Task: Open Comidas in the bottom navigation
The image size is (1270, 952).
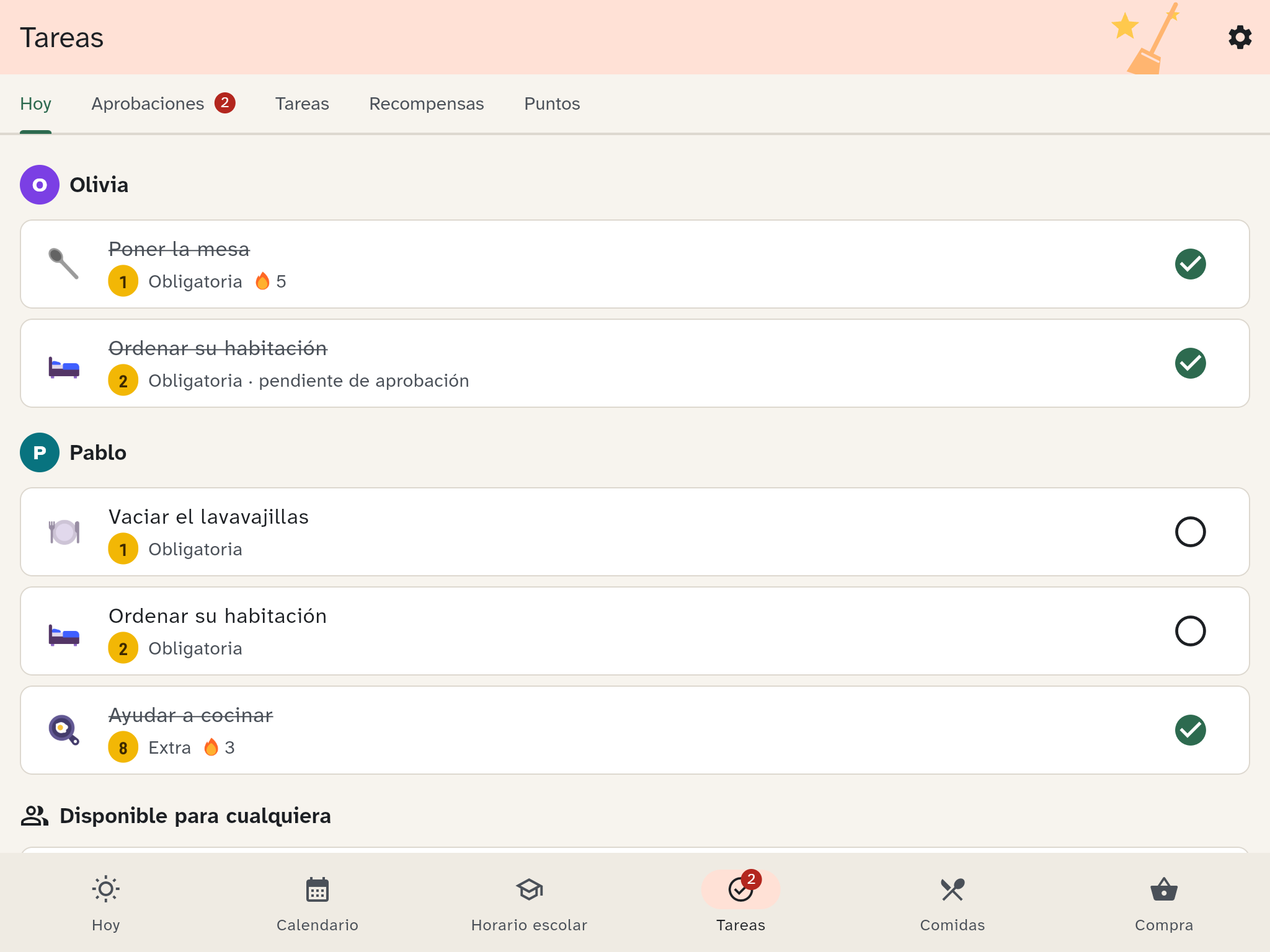Action: (x=952, y=902)
